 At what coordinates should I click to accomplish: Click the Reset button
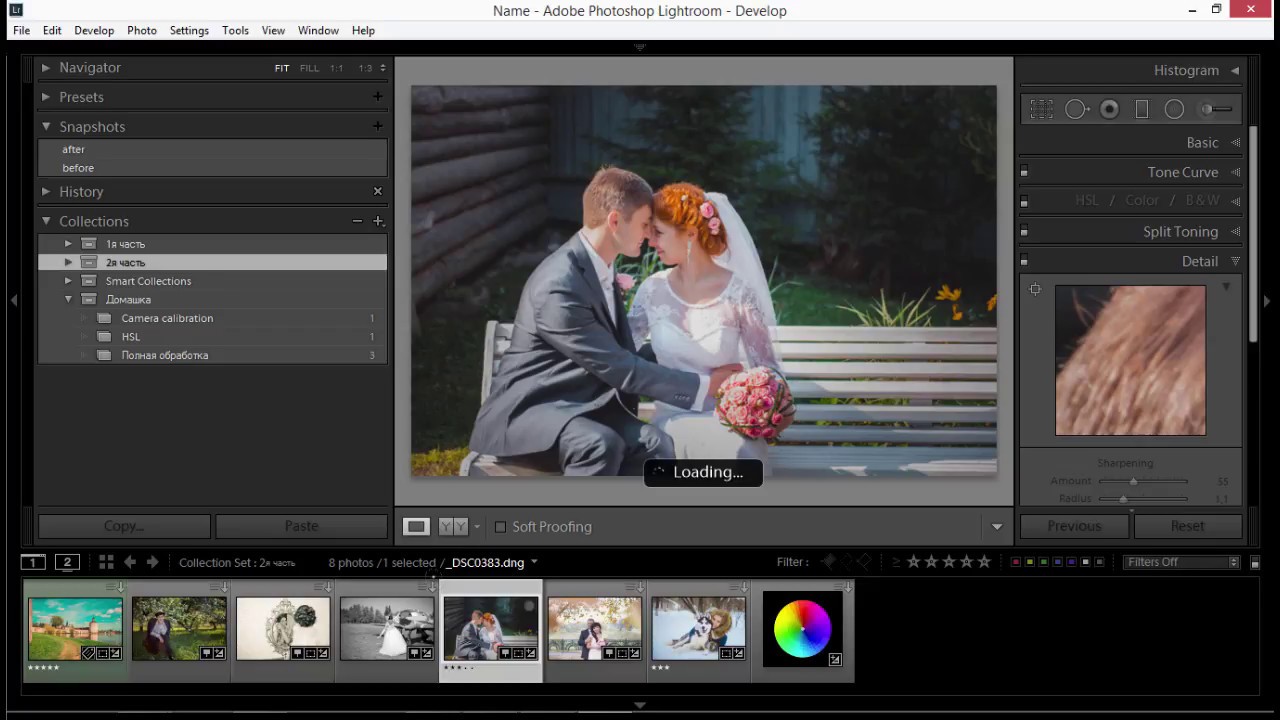click(1187, 526)
